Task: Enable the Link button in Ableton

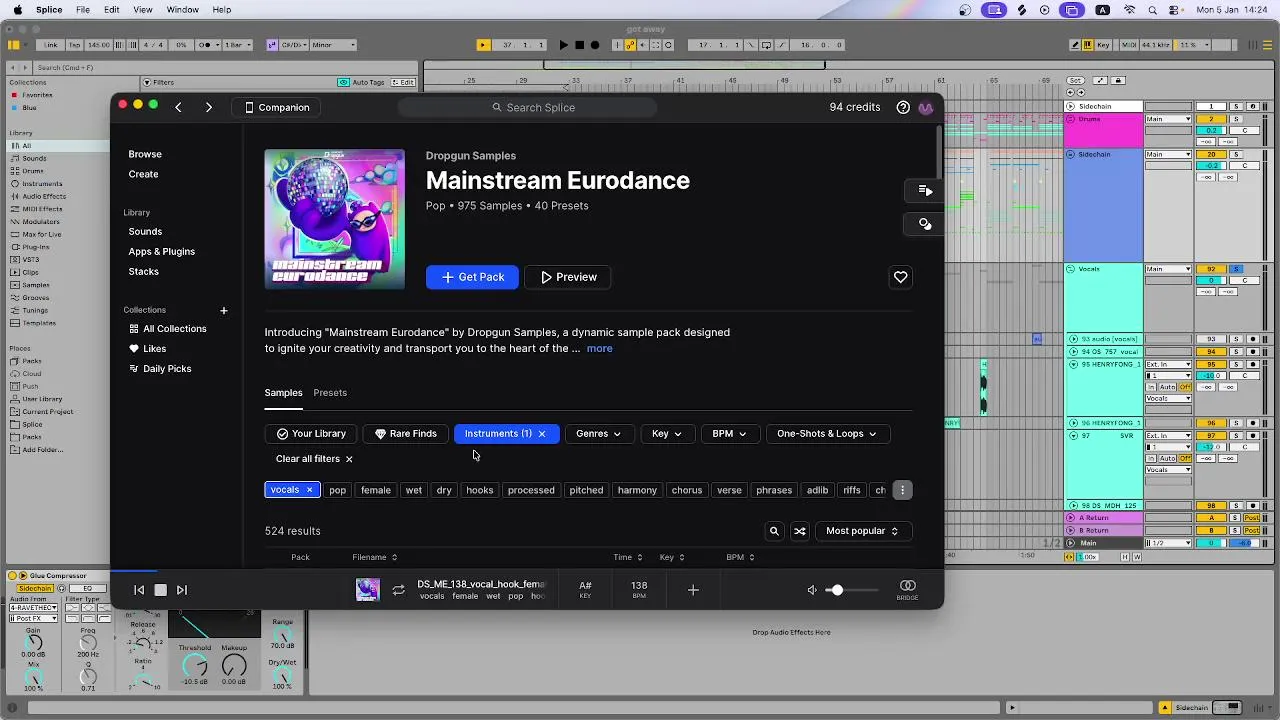Action: [x=51, y=45]
